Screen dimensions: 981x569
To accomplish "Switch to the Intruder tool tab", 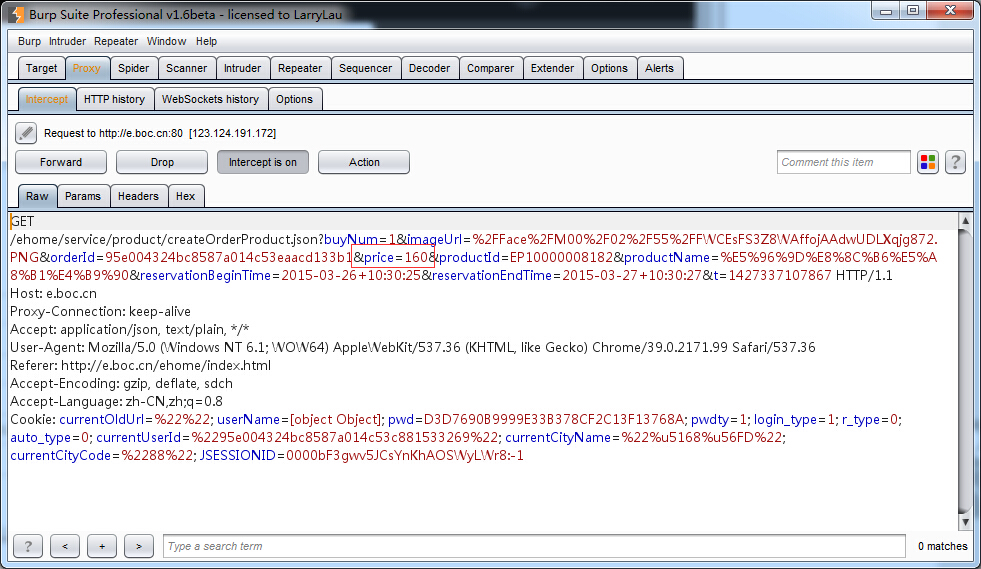I will (242, 68).
